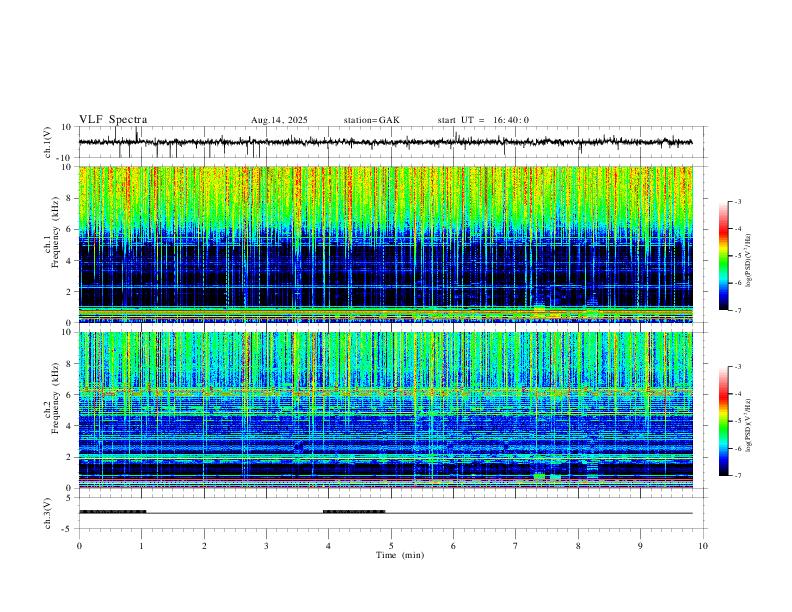
Task: Click the "VLF Spectra" plot title
Action: tap(113, 120)
